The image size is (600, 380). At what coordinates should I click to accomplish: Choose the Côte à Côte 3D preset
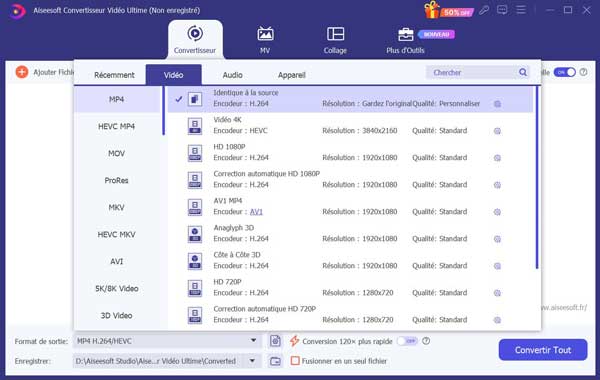(350, 261)
